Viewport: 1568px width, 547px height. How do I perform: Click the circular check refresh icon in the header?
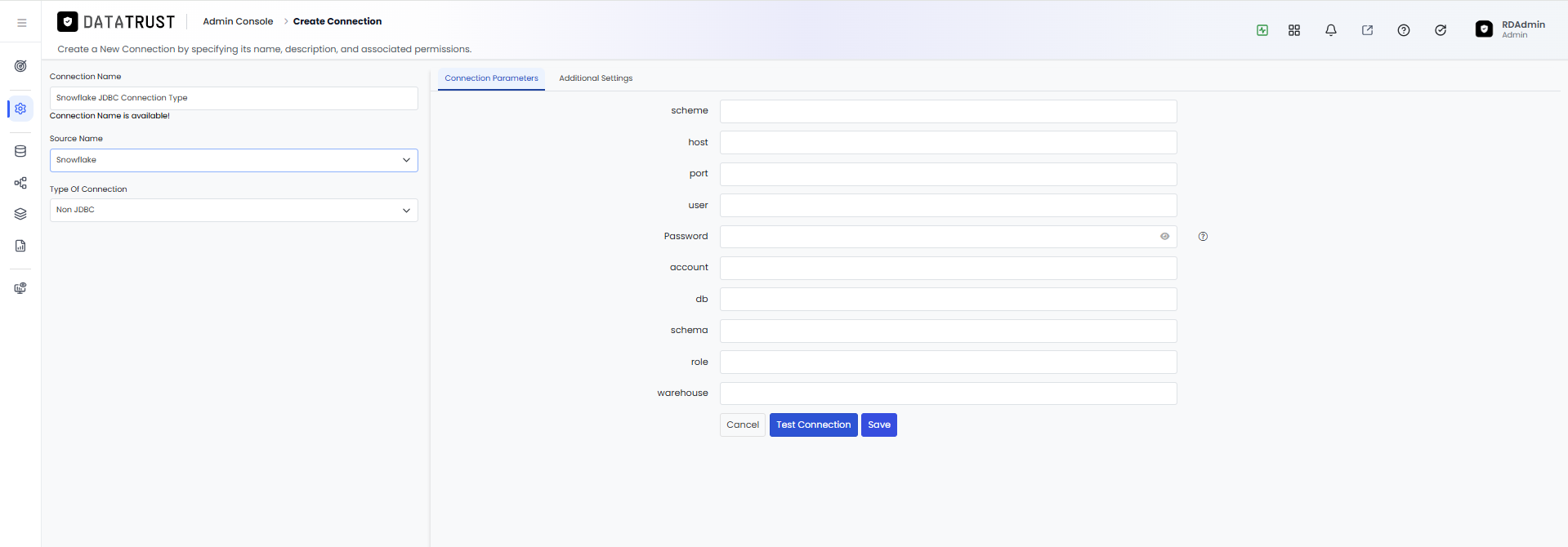click(1441, 30)
